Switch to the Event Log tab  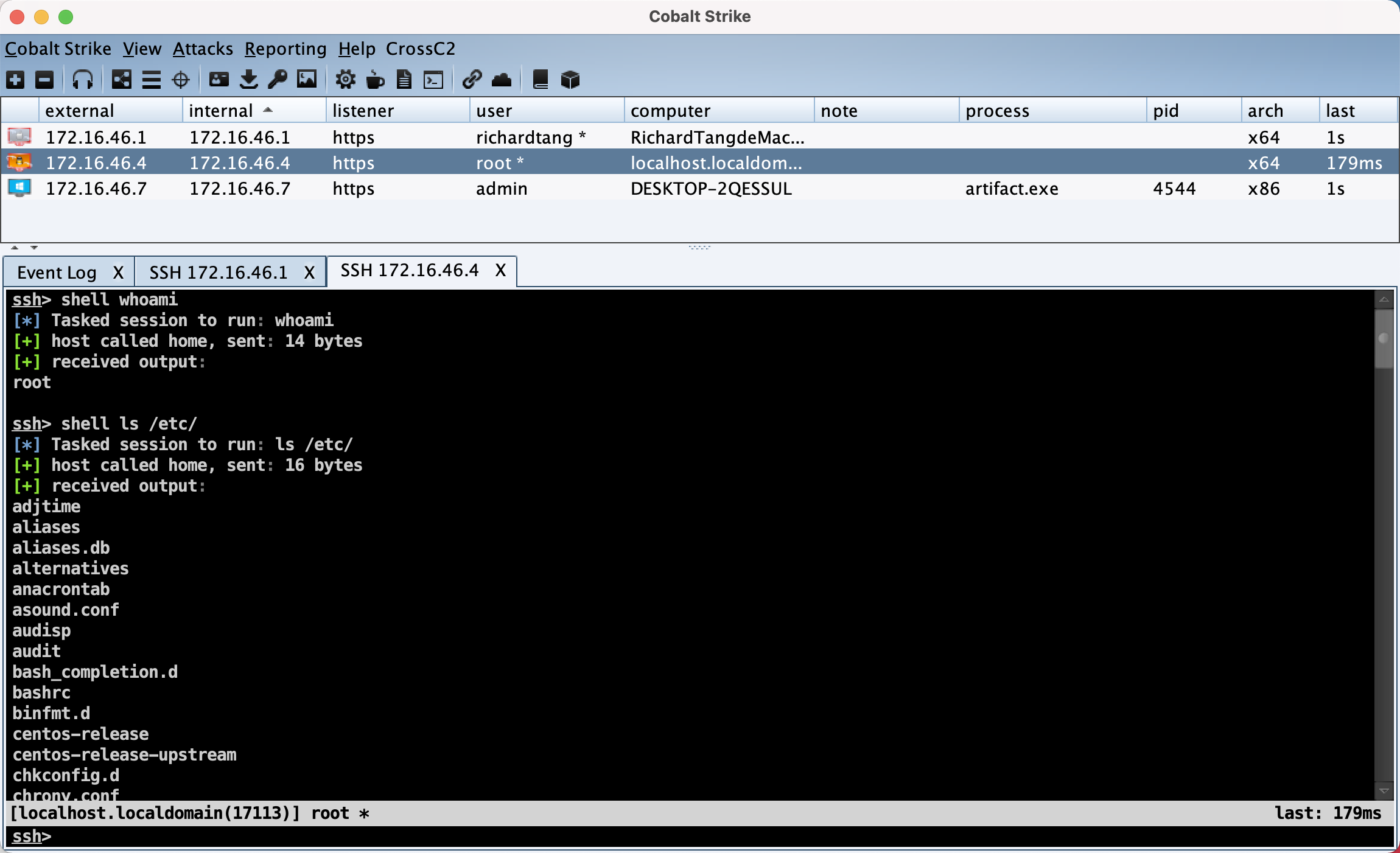57,273
